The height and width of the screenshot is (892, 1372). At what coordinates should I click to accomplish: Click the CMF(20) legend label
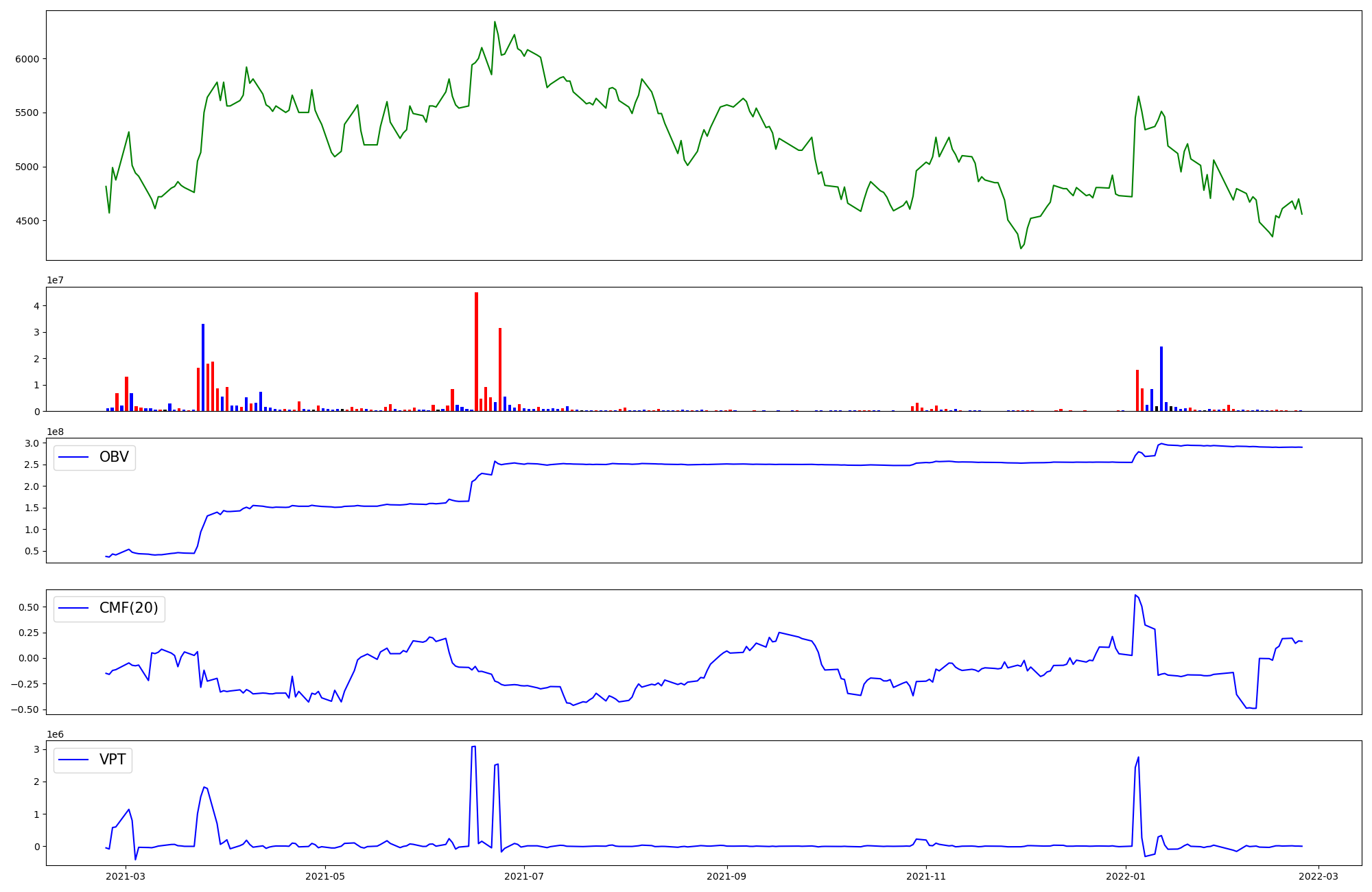point(128,608)
